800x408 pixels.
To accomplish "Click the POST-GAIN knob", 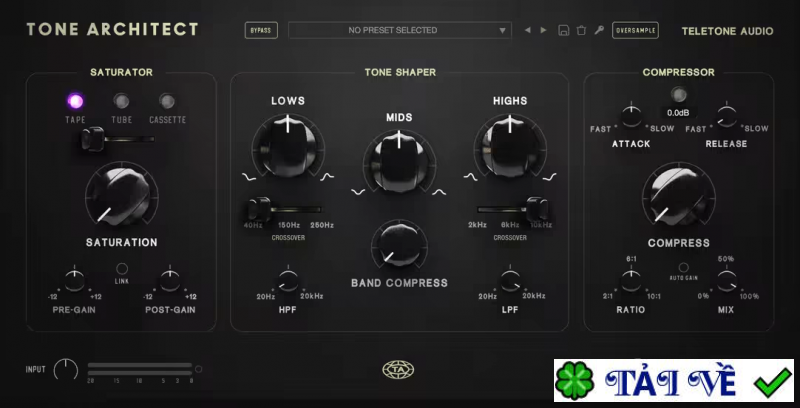I will [170, 280].
